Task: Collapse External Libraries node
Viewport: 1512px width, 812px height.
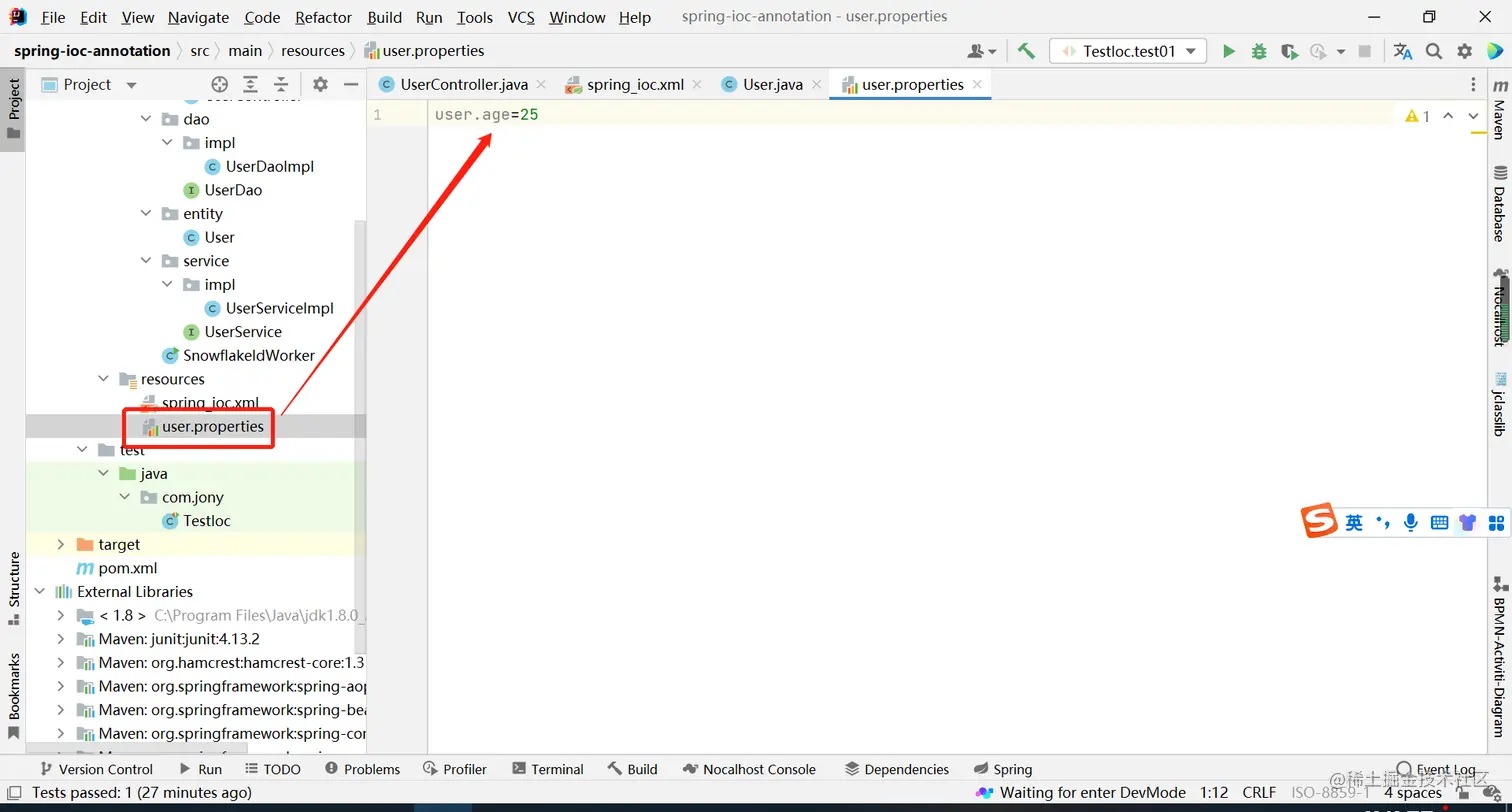Action: (x=40, y=591)
